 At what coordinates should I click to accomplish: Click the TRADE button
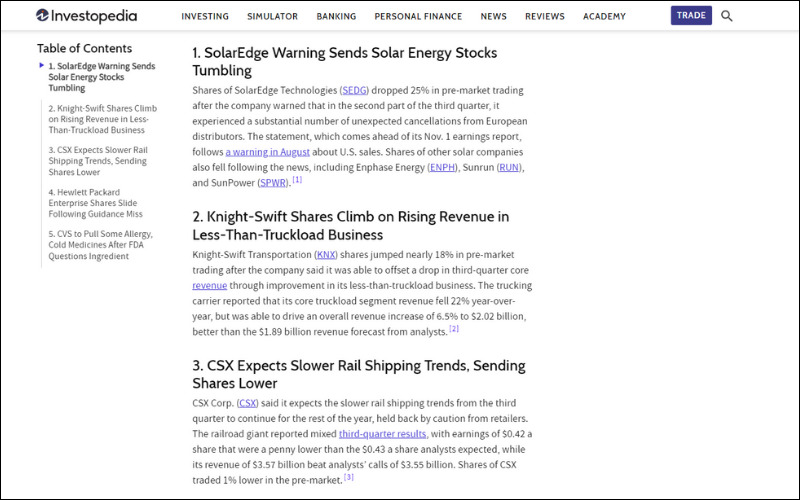[691, 15]
